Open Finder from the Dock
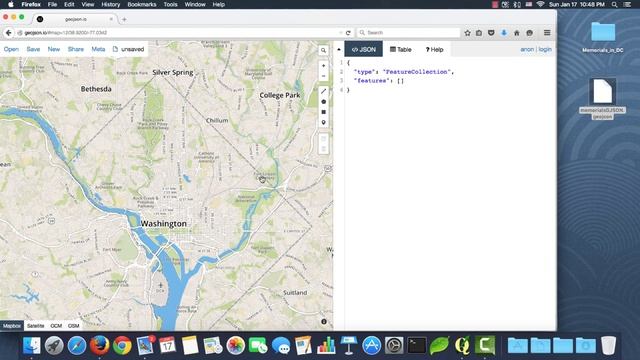Image resolution: width=640 pixels, height=360 pixels. tap(31, 345)
